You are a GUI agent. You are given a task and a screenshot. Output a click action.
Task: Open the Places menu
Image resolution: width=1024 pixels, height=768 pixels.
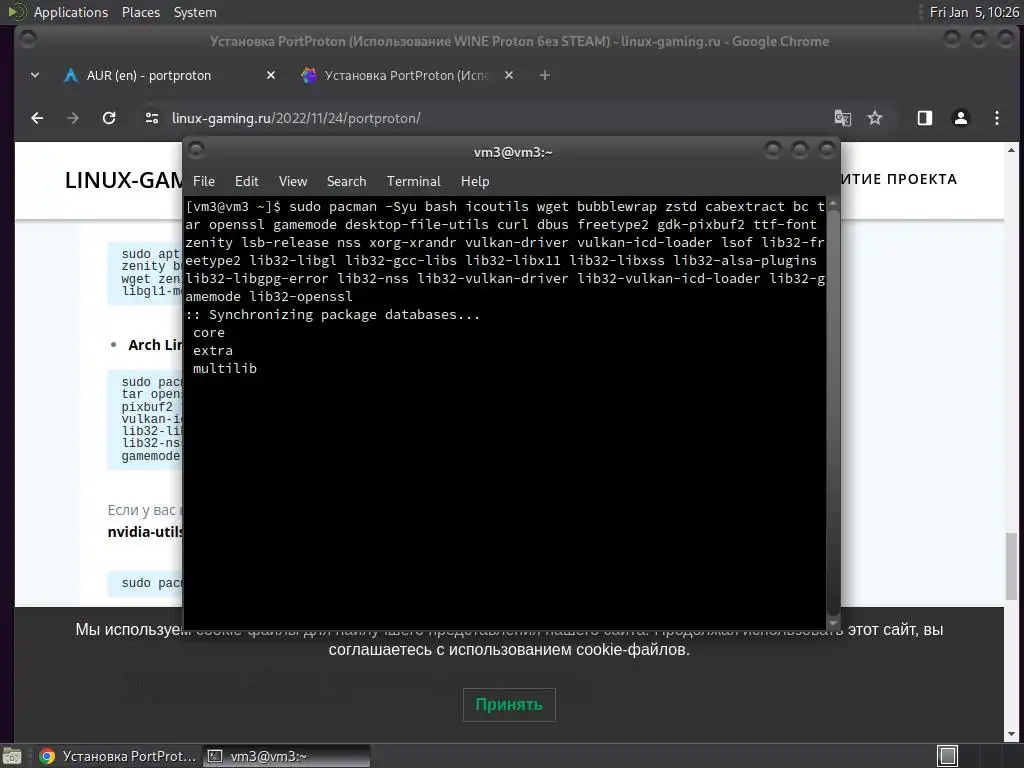pos(140,12)
